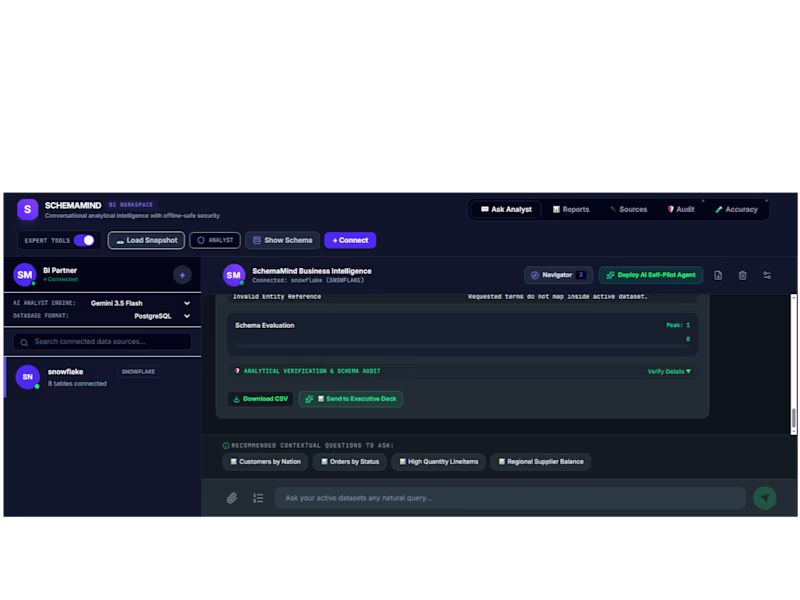
Task: Click the SchemaMind chat header SM avatar
Action: click(234, 276)
